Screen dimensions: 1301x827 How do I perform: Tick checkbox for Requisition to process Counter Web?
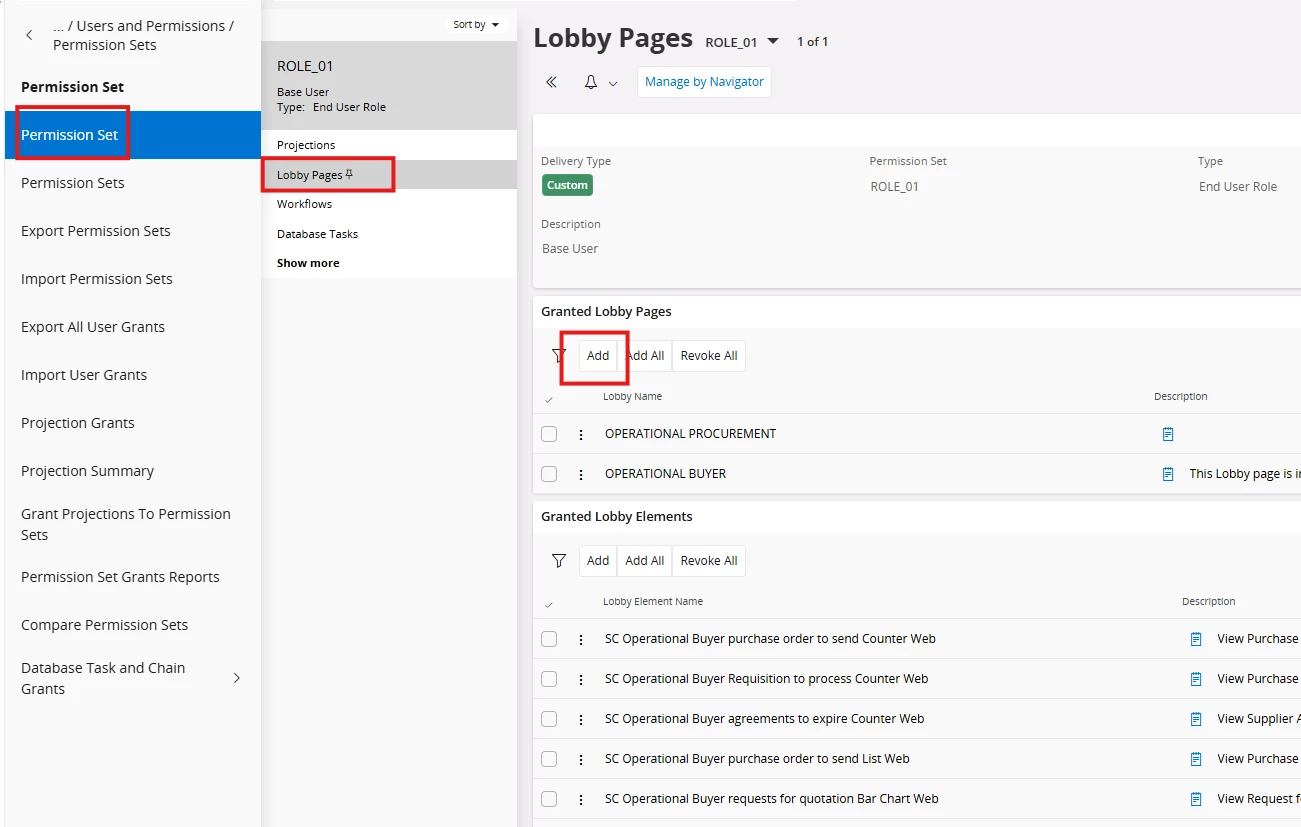coord(549,679)
